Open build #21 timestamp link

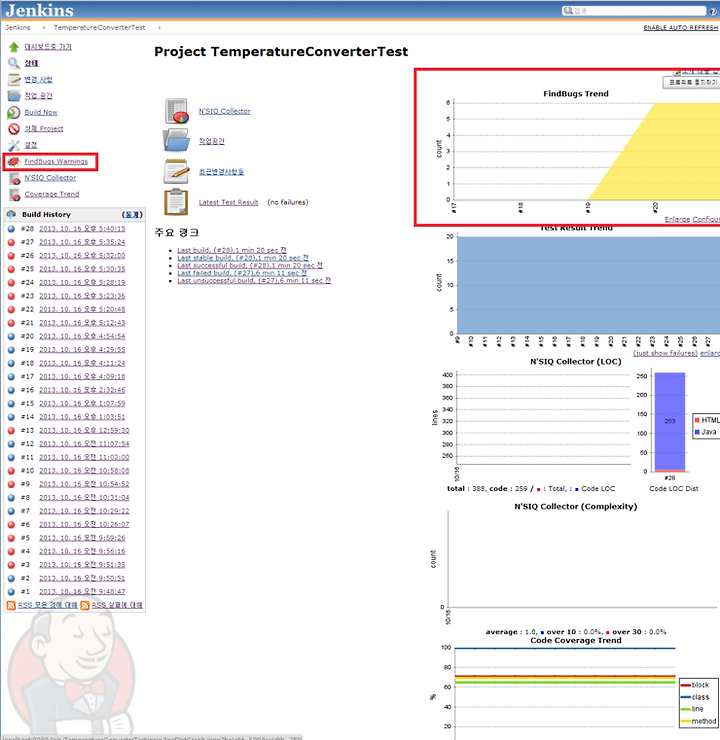point(82,323)
